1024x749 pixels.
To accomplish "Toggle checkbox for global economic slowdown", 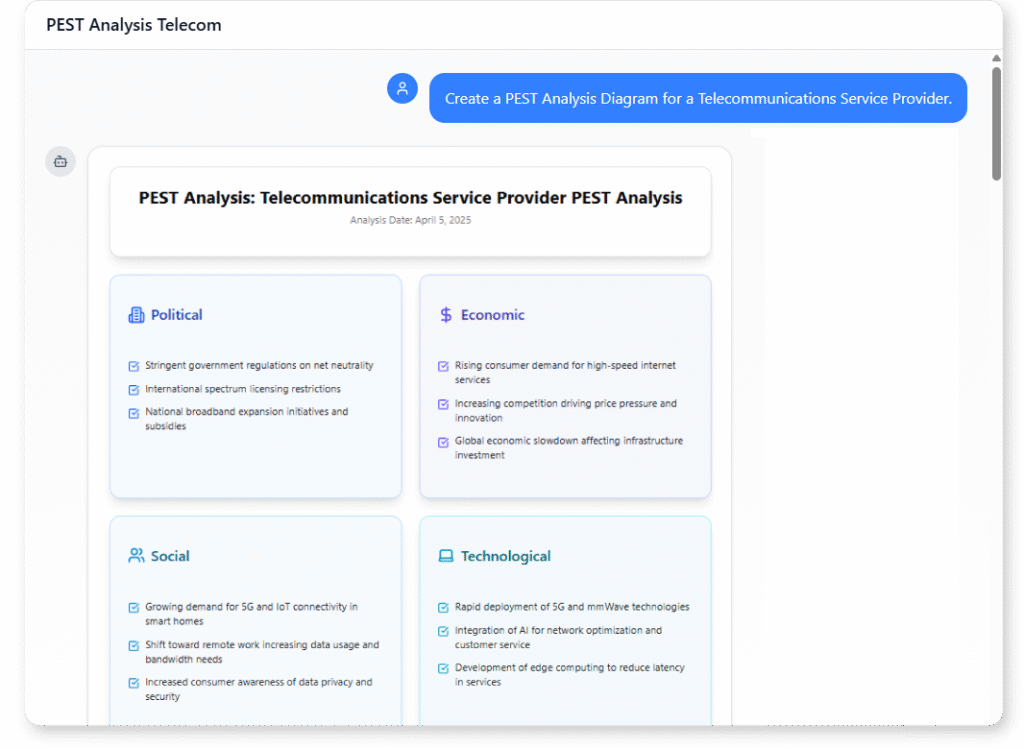I will [444, 441].
